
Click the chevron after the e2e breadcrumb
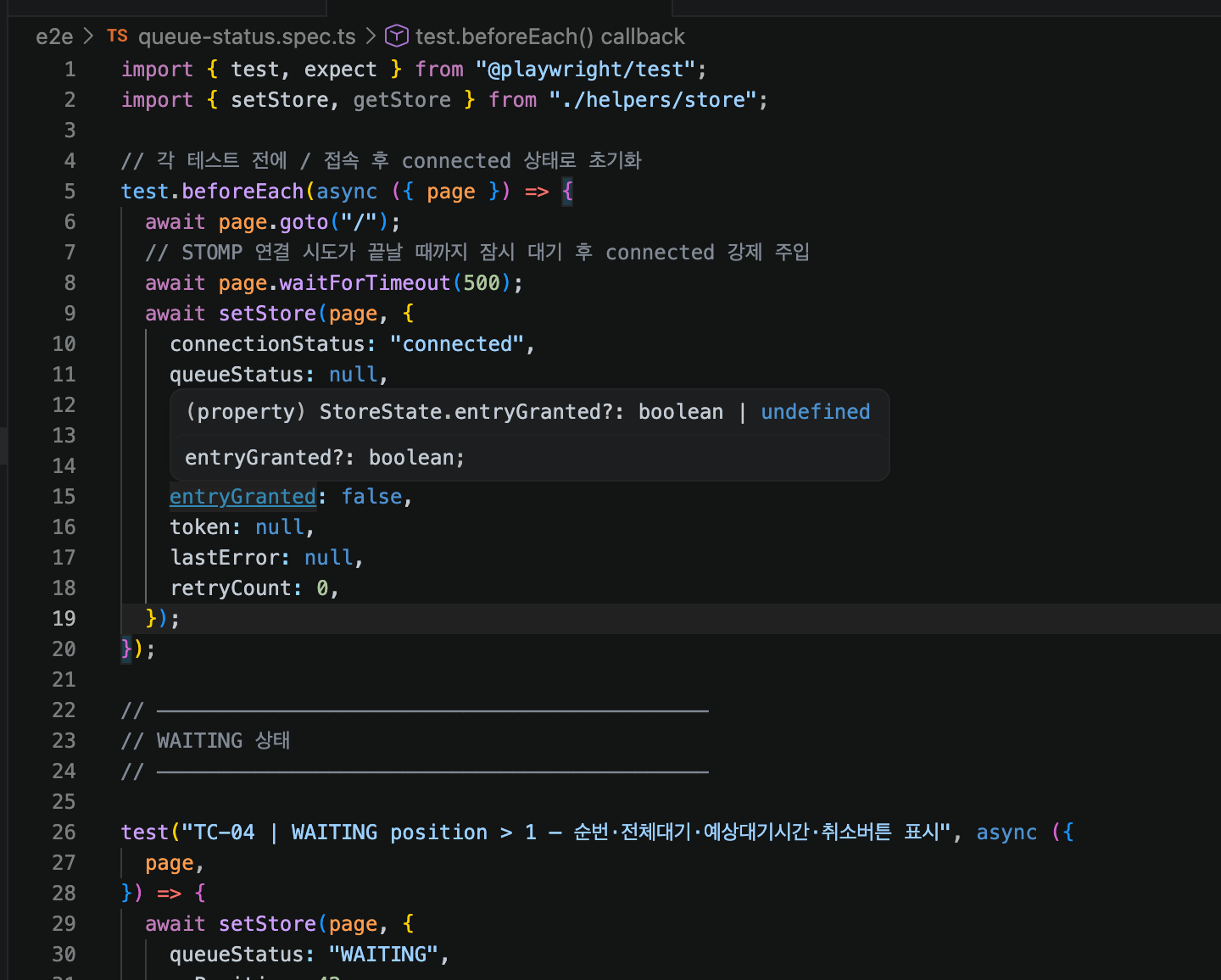coord(89,36)
